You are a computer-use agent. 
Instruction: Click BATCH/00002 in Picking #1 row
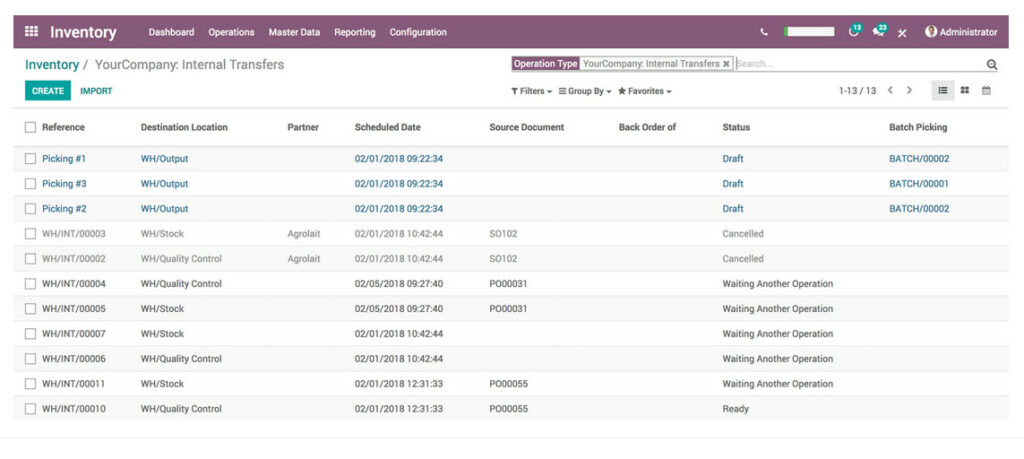click(x=919, y=159)
